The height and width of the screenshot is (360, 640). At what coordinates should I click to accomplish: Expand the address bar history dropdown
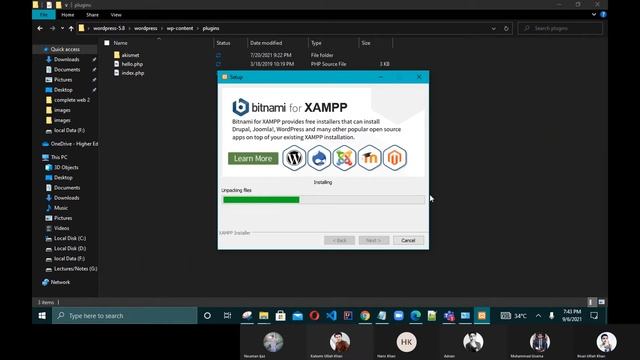[493, 29]
